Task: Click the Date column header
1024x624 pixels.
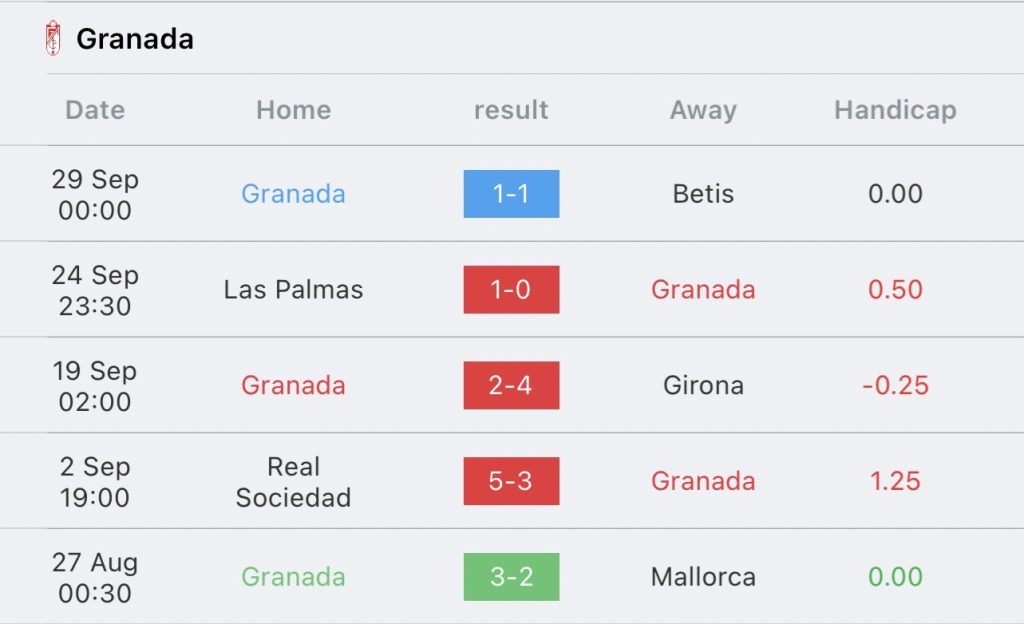Action: coord(95,110)
